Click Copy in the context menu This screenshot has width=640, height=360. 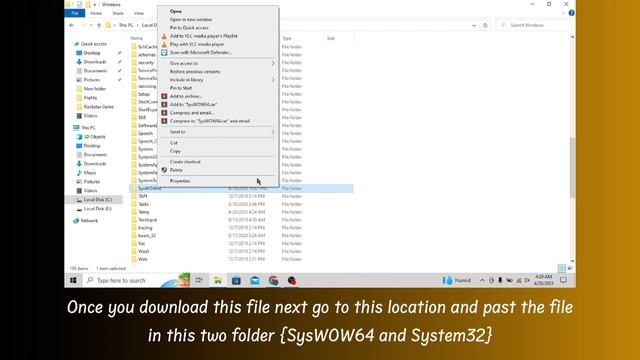click(x=175, y=151)
